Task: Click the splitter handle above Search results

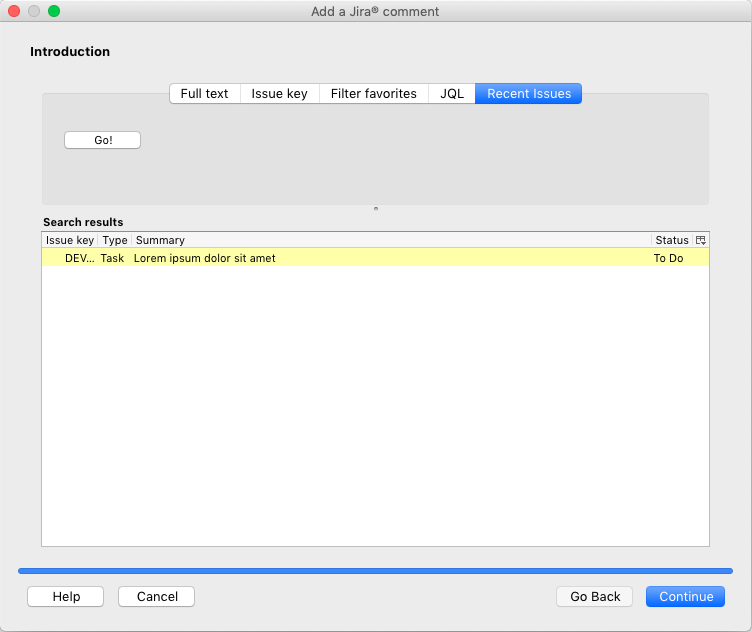Action: point(376,209)
